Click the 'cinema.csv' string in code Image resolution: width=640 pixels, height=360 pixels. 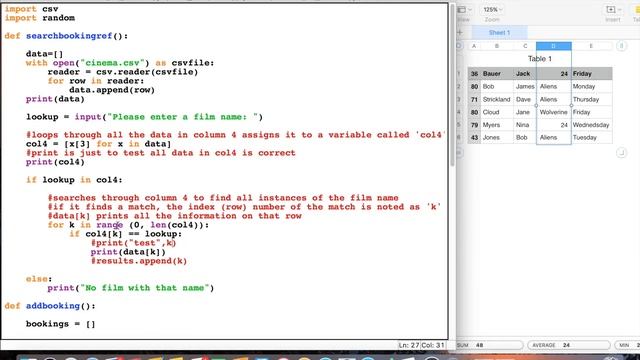(x=112, y=63)
